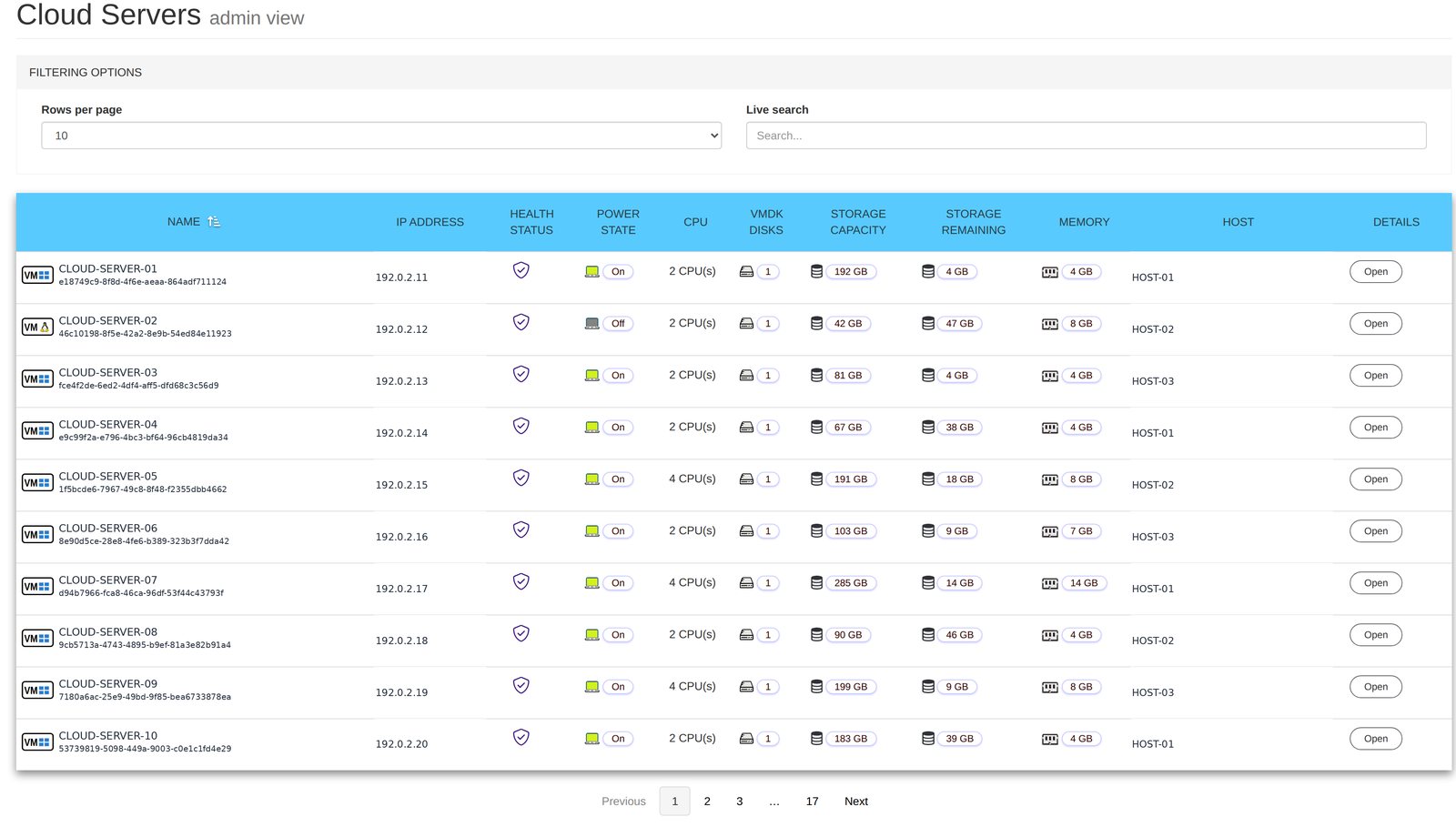Go to pagination page 2
The image size is (1456, 827).
pyautogui.click(x=707, y=802)
